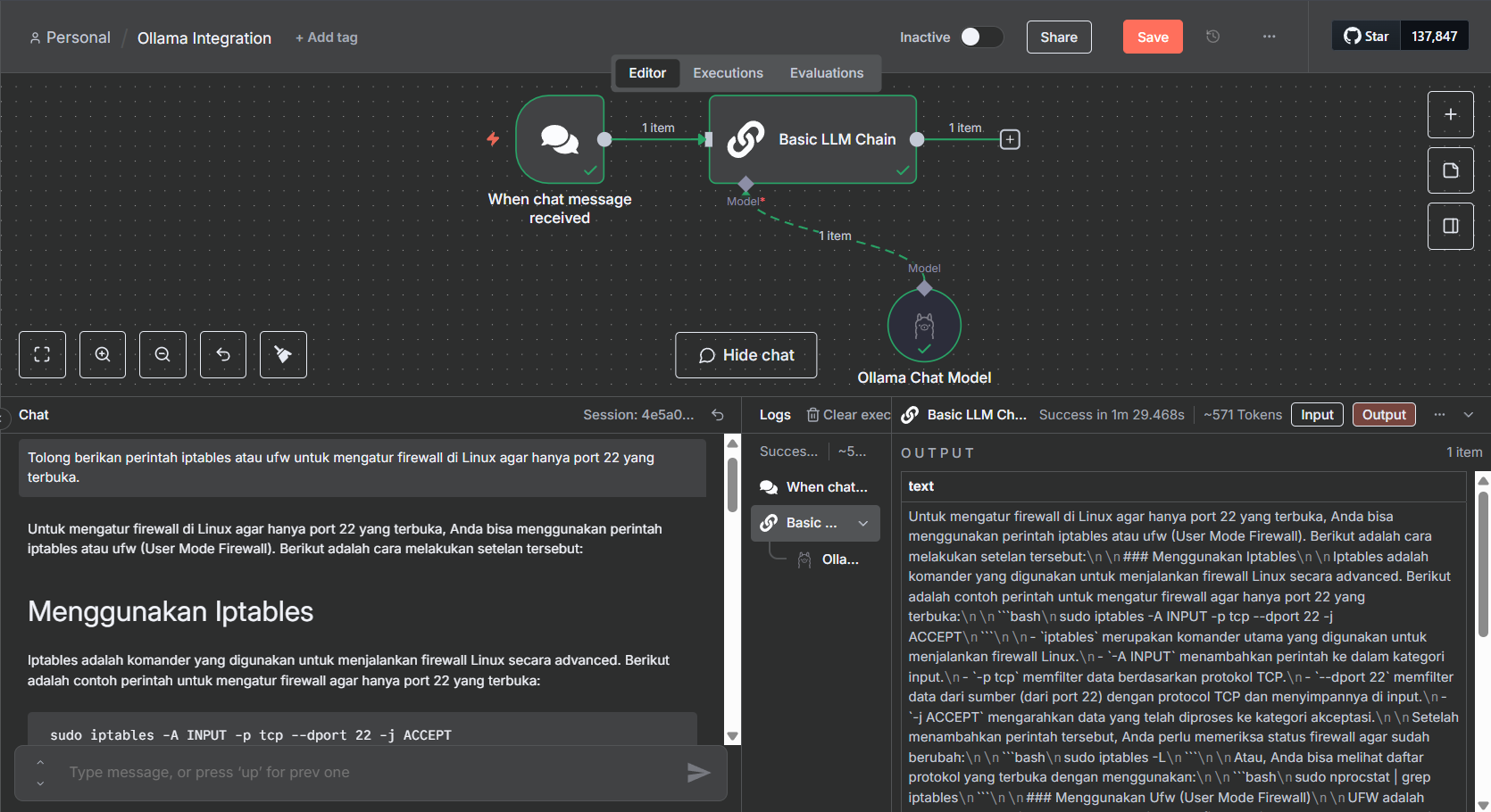The height and width of the screenshot is (812, 1491).
Task: Click the Success in 1m 29.468s status
Action: pos(1112,415)
